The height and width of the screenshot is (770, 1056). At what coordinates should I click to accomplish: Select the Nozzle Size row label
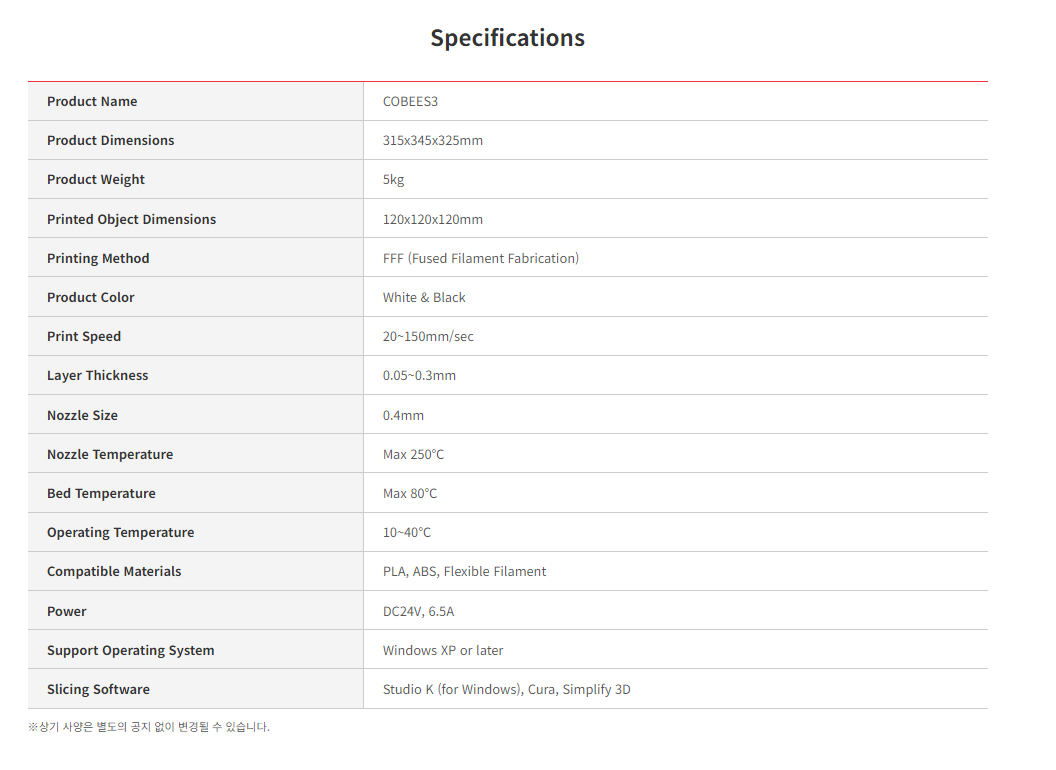(x=82, y=415)
